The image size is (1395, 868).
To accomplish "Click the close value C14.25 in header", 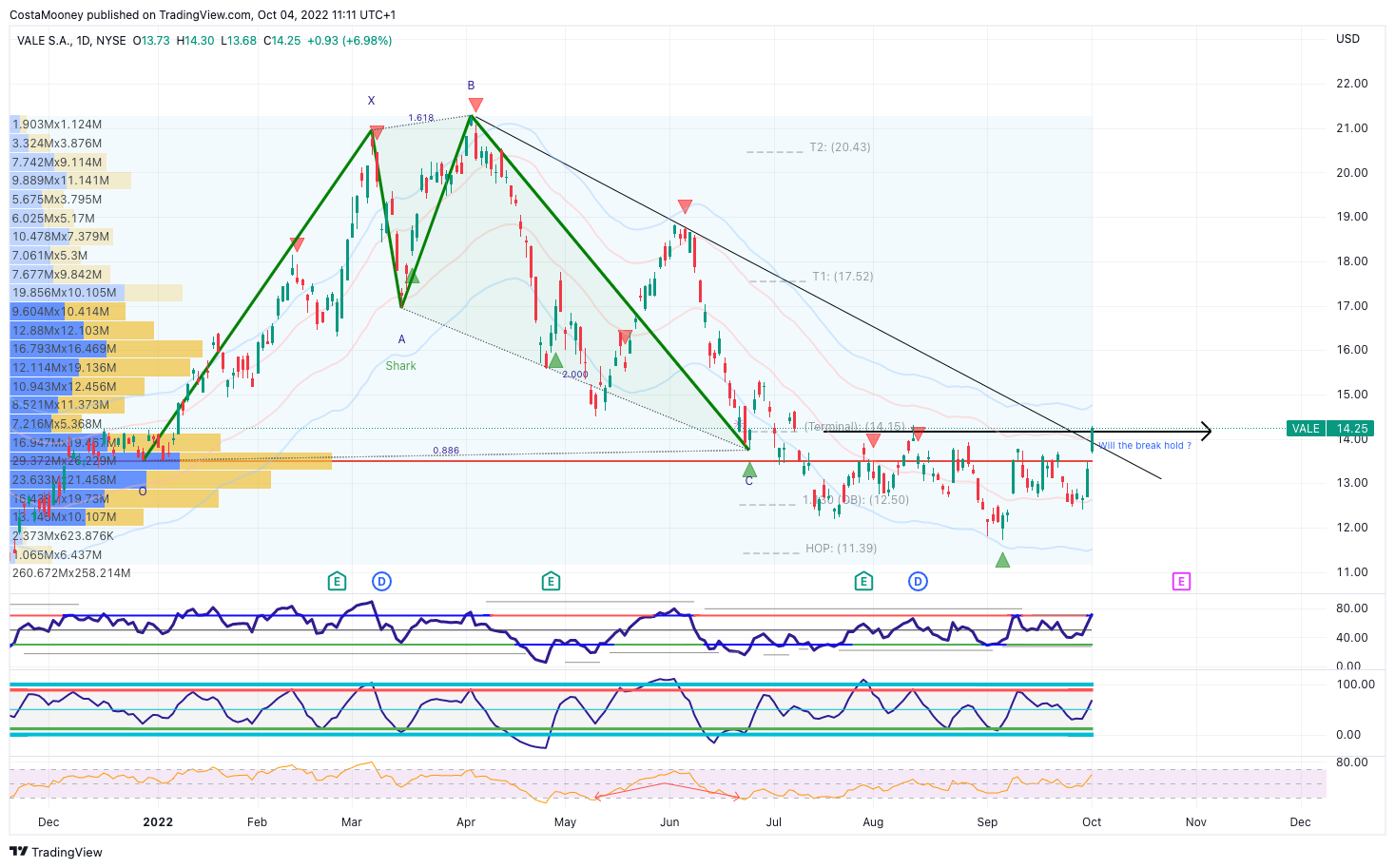I will pos(281,41).
